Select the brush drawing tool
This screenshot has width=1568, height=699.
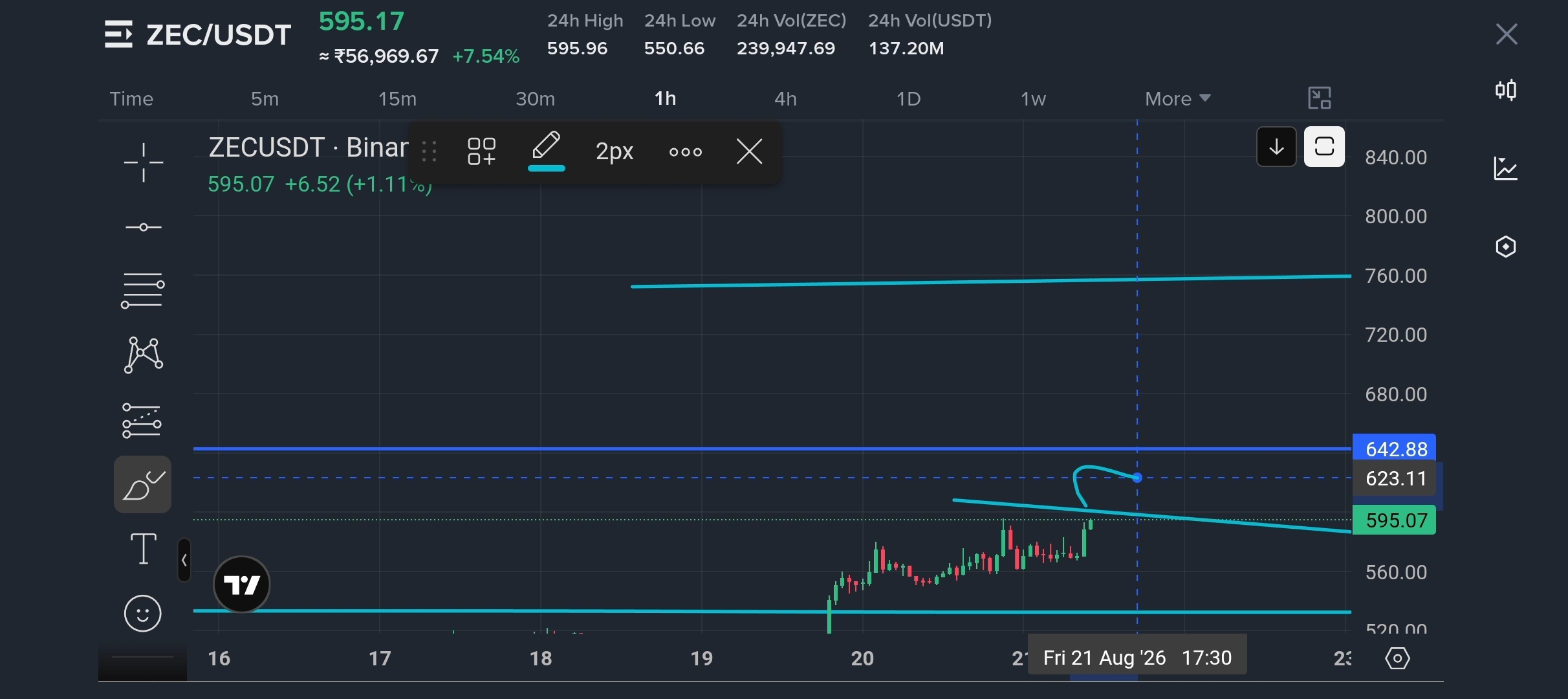(143, 484)
